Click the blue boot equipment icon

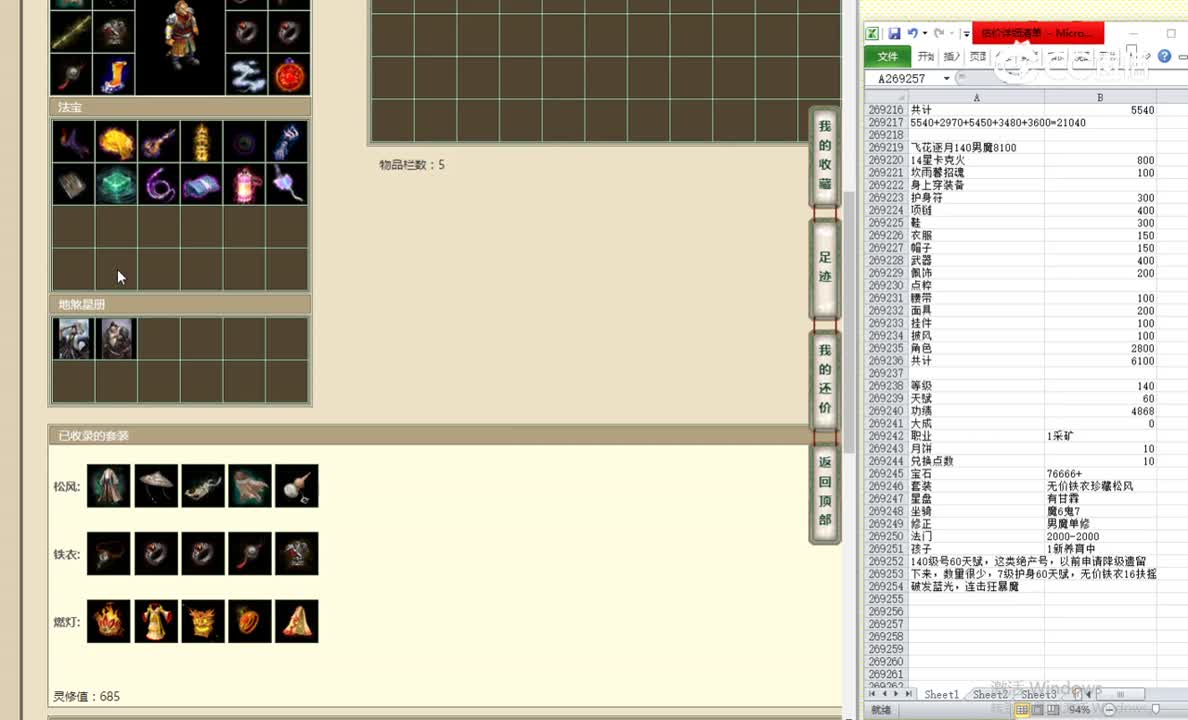click(114, 75)
